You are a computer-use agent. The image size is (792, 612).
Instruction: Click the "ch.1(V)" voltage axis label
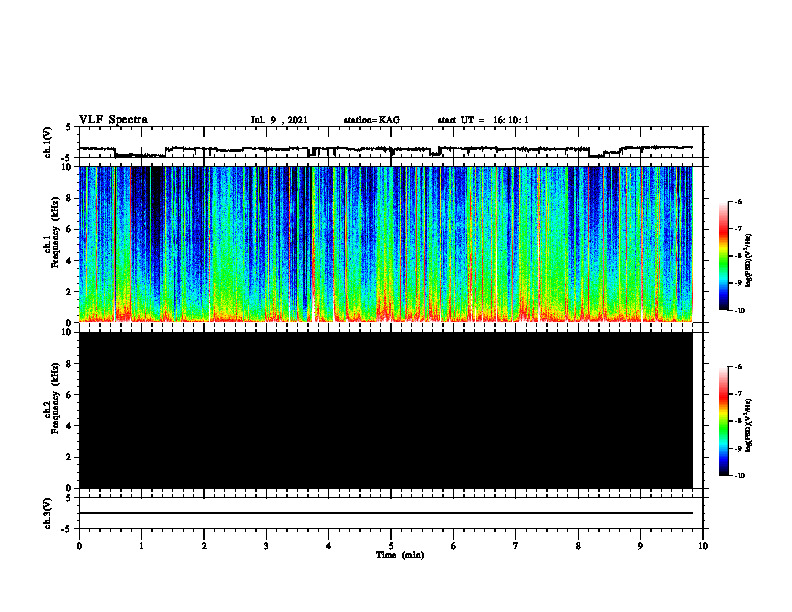(47, 142)
